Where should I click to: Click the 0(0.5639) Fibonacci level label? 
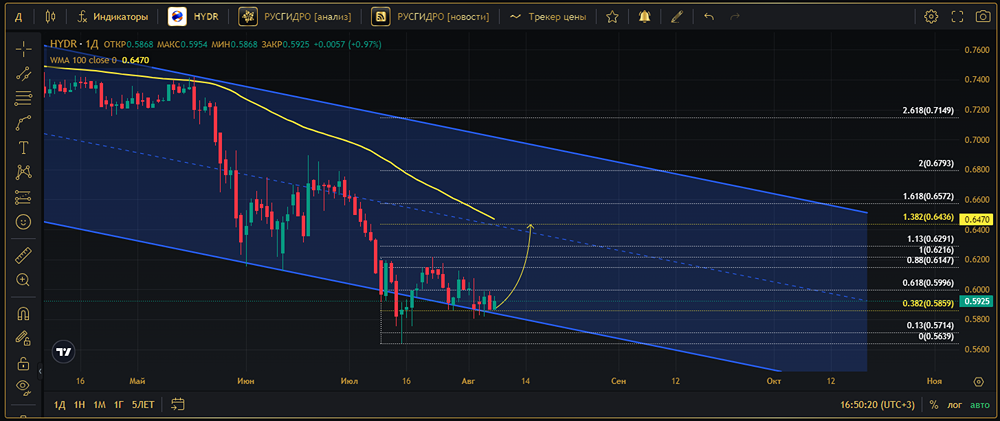(x=936, y=337)
